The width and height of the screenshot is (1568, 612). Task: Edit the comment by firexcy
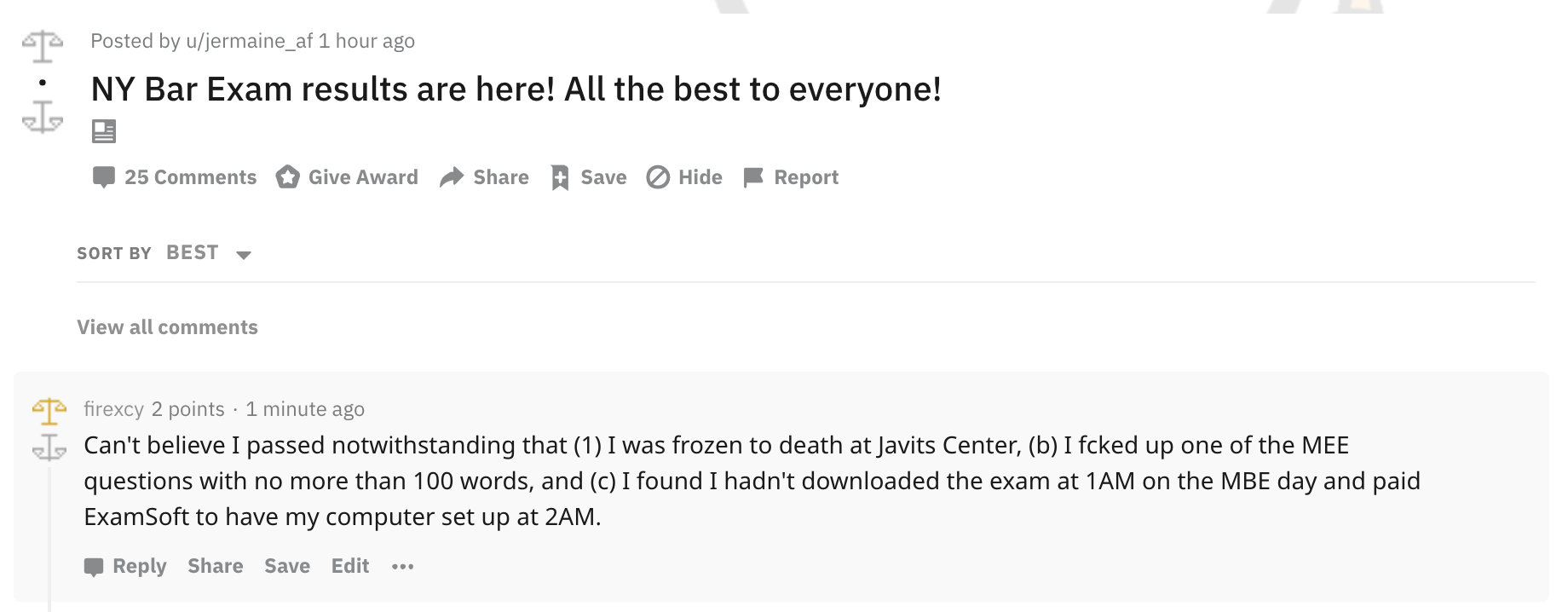coord(350,566)
